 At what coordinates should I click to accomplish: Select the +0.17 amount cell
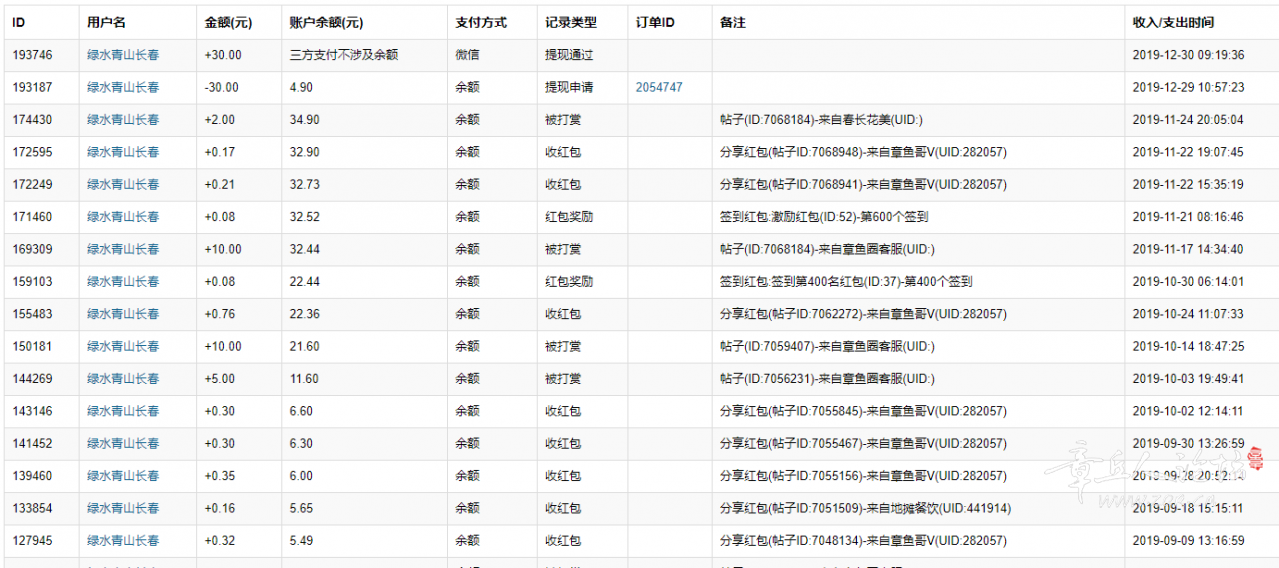point(220,152)
